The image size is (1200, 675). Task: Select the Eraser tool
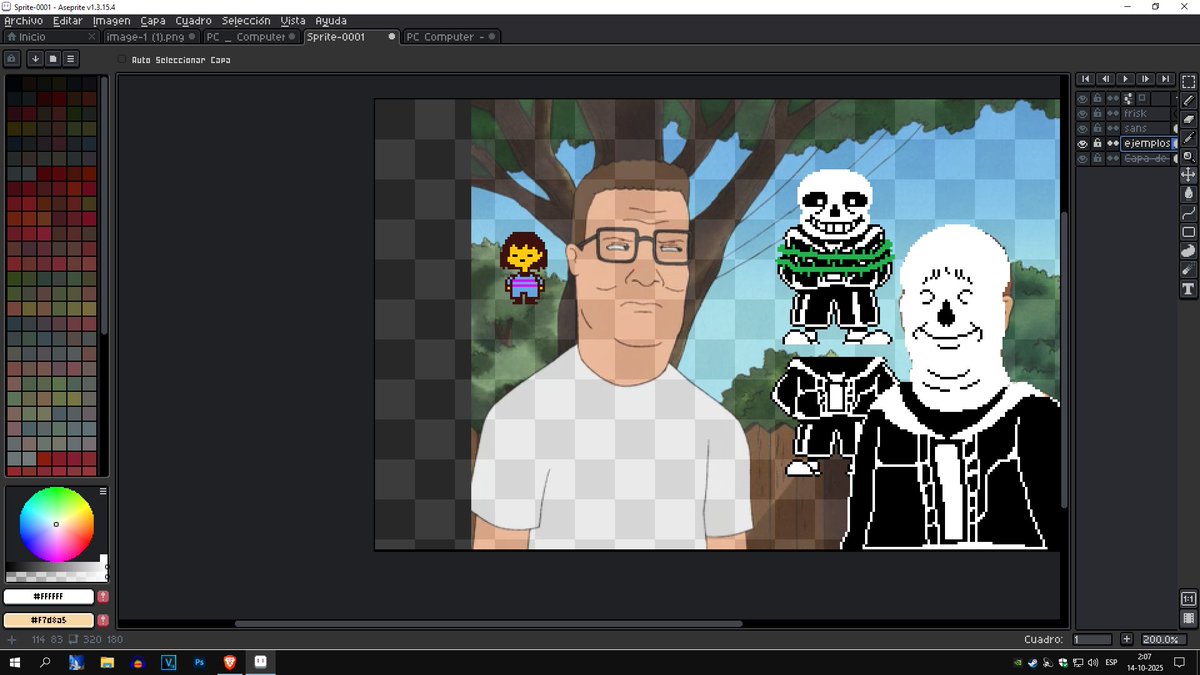[x=1189, y=119]
